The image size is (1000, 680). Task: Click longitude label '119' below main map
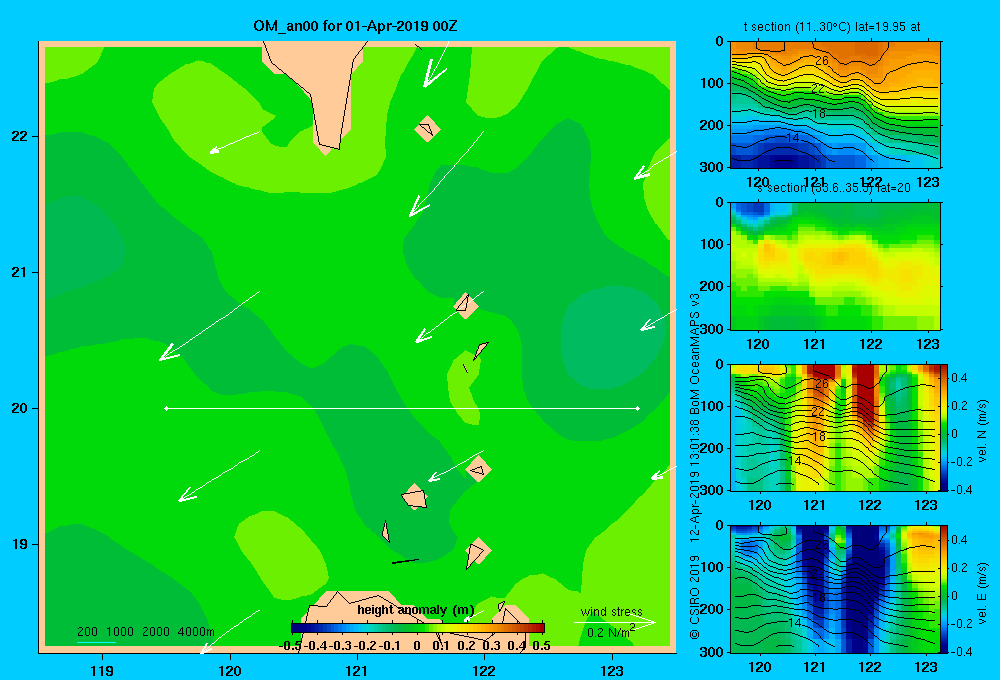pos(102,670)
